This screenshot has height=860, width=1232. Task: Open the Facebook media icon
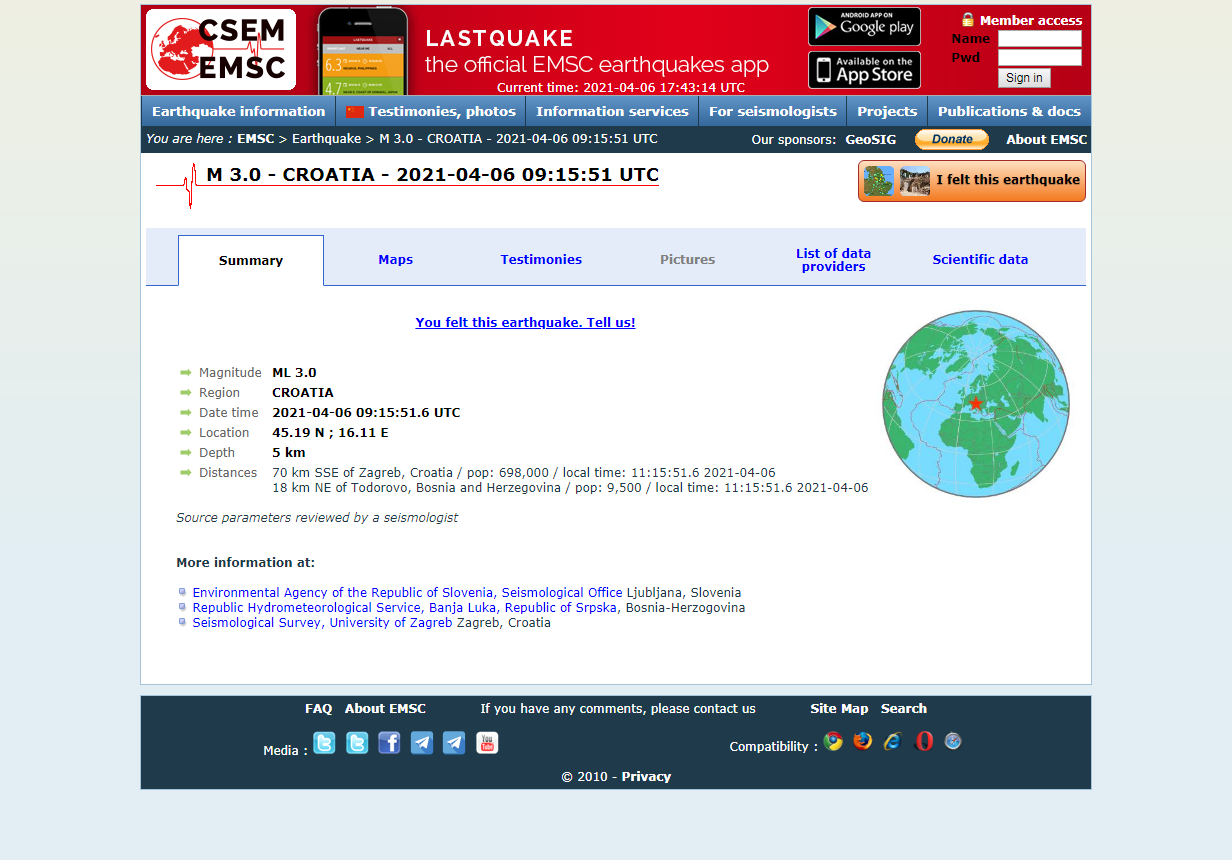389,743
